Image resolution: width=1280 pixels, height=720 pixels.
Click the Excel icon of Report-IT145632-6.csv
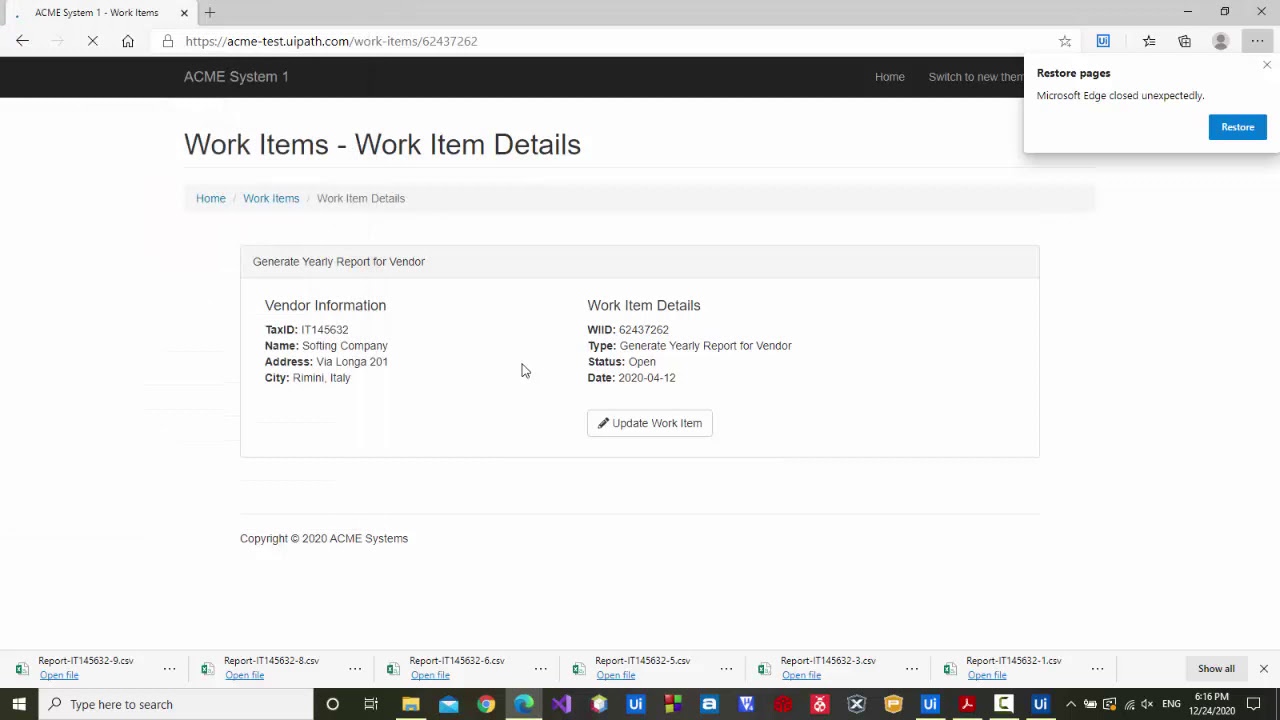[x=393, y=668]
